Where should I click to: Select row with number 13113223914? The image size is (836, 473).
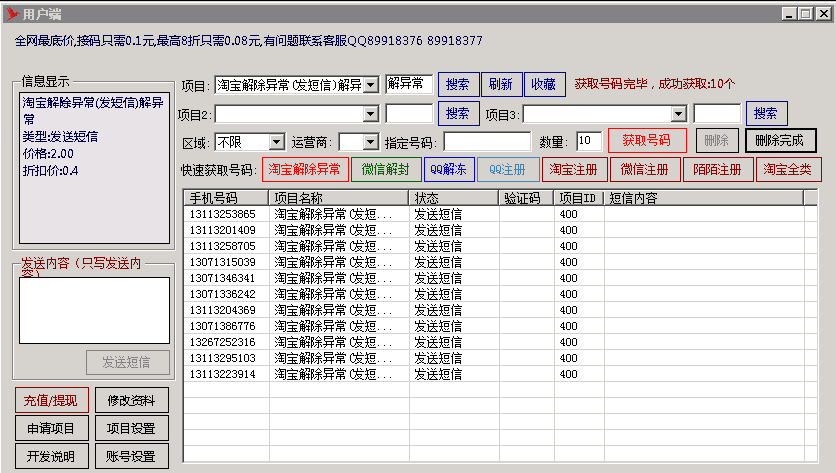(x=500, y=374)
